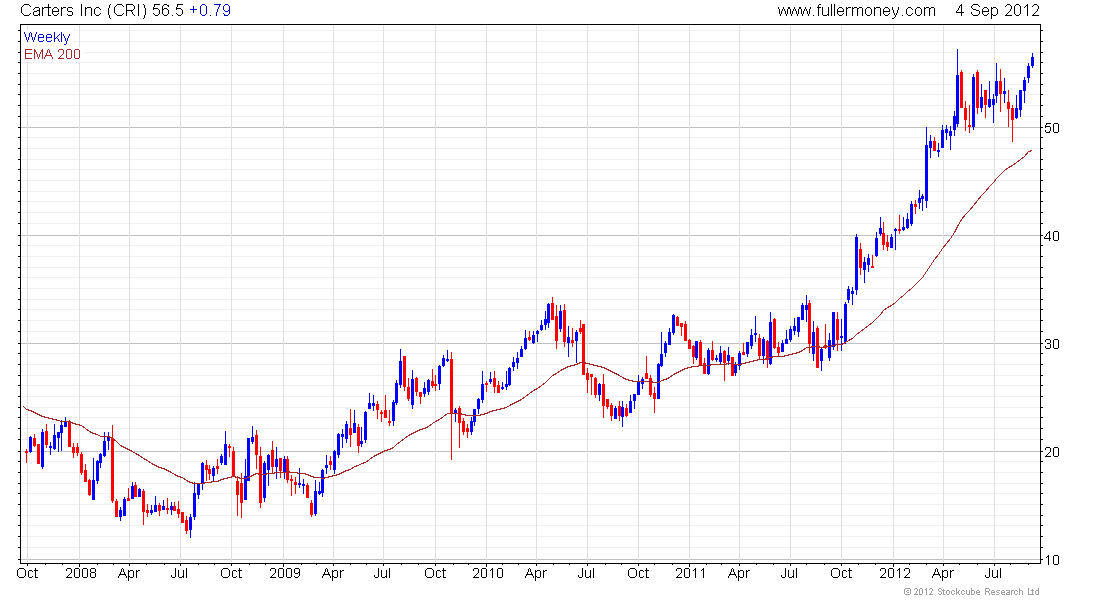The width and height of the screenshot is (1100, 600).
Task: Click the 30 price axis label
Action: point(1052,345)
